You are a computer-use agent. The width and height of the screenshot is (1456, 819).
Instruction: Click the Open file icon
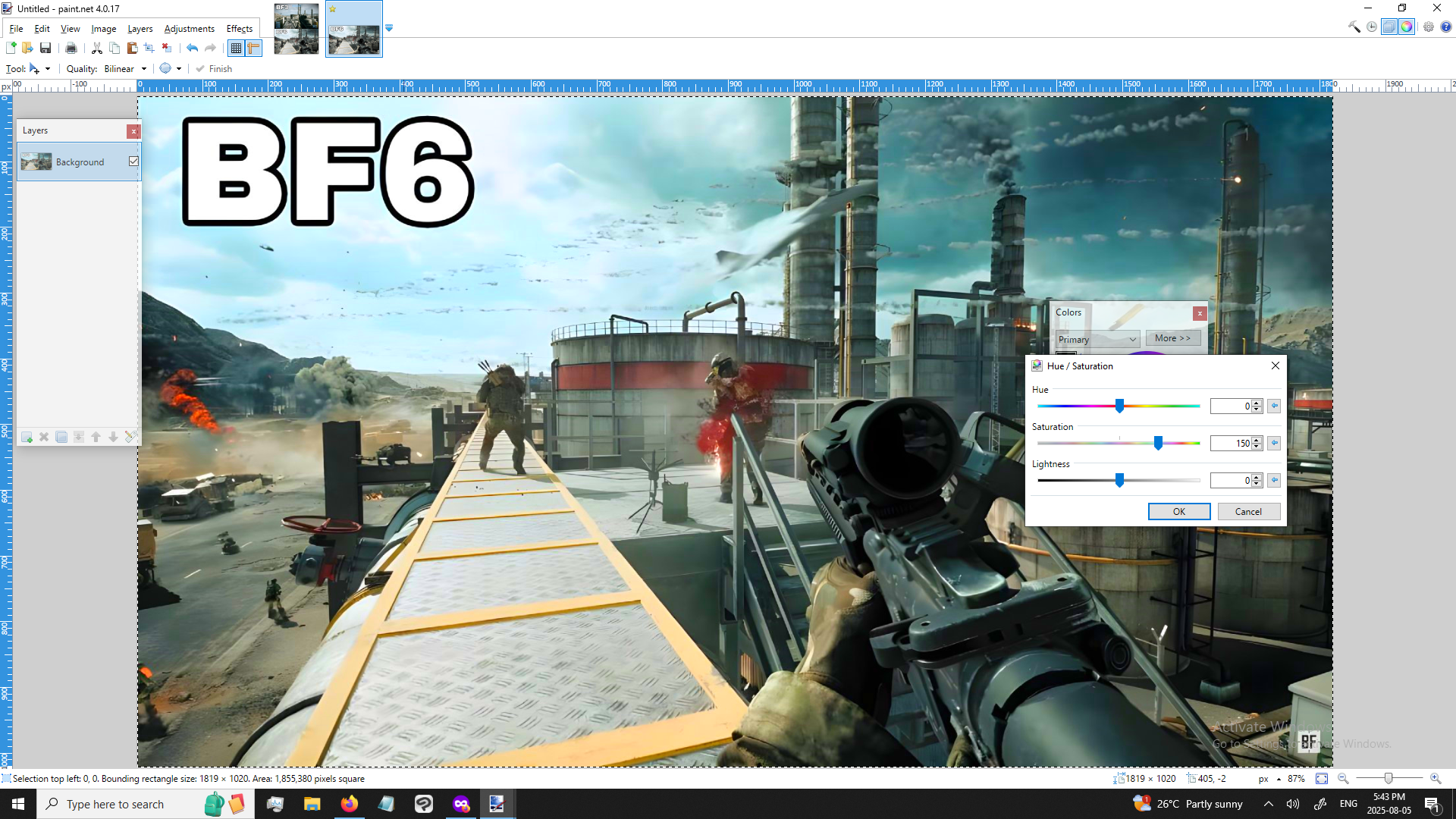tap(28, 48)
